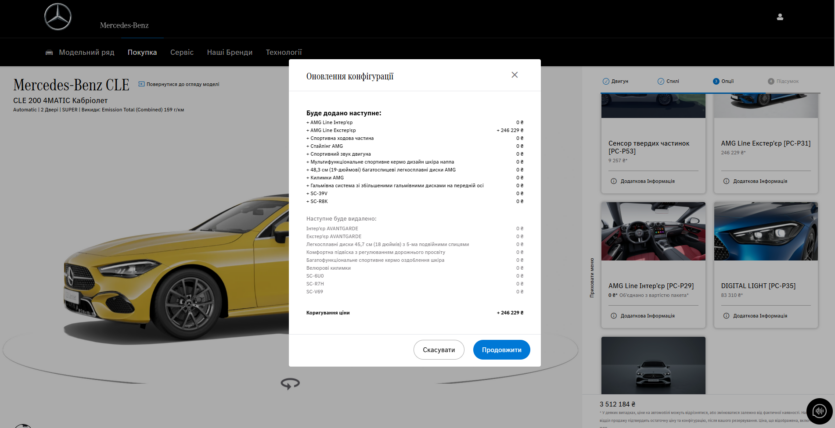
Task: Click the Стайлінг AMG line
Action: (415, 146)
